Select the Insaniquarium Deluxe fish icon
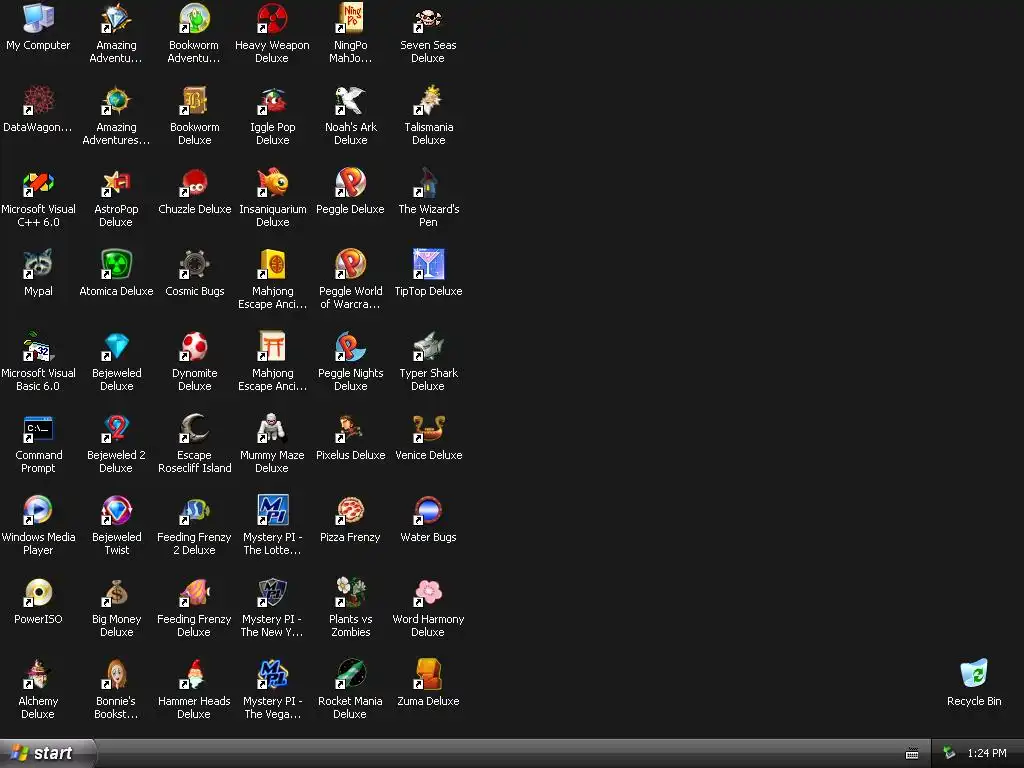Viewport: 1024px width, 768px height. click(x=272, y=182)
